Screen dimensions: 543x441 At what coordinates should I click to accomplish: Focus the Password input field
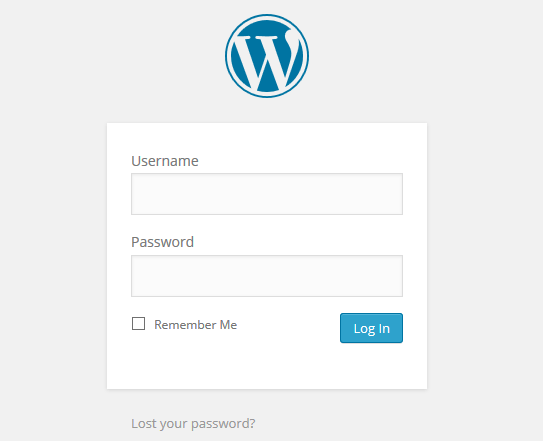coord(267,276)
